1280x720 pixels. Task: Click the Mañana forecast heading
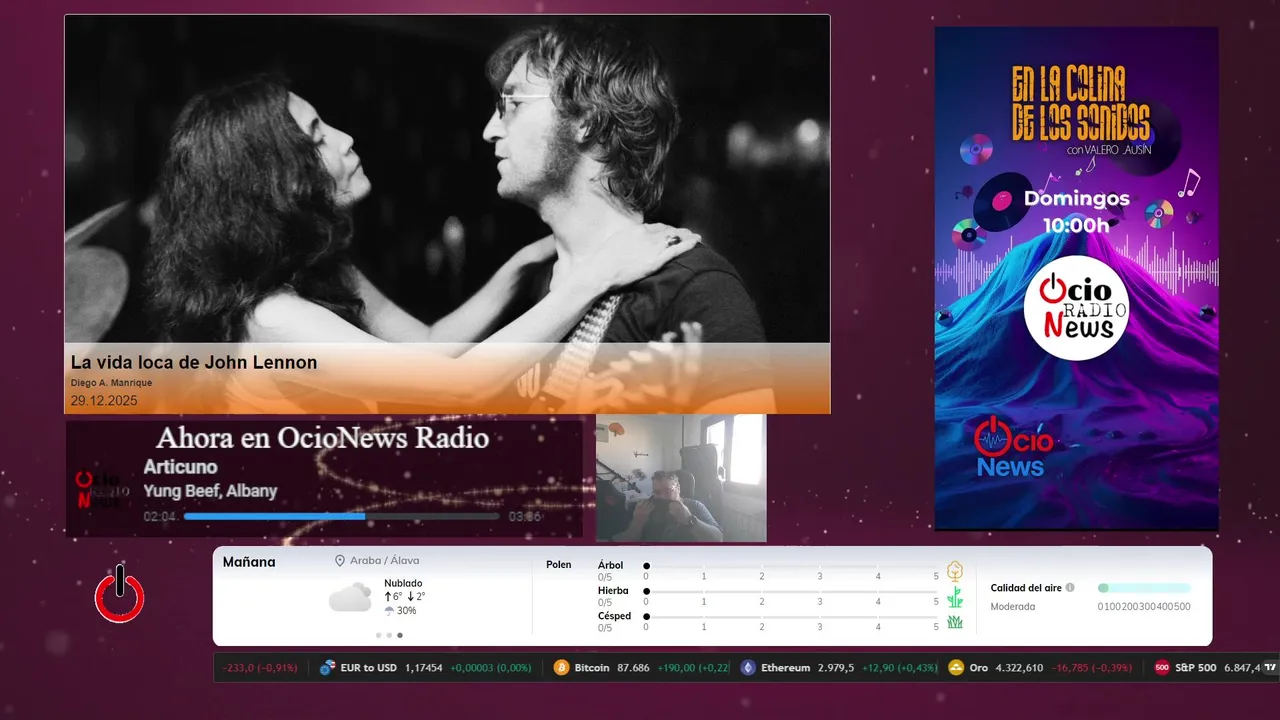coord(249,562)
